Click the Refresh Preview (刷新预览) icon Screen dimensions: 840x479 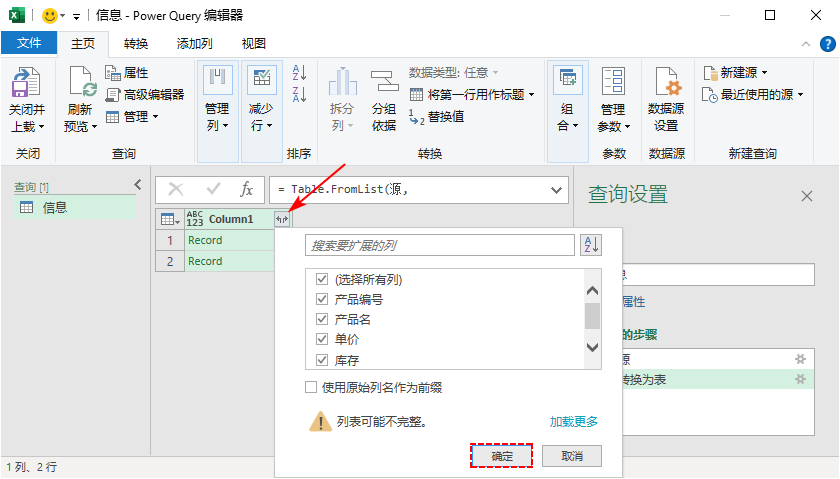tap(82, 83)
